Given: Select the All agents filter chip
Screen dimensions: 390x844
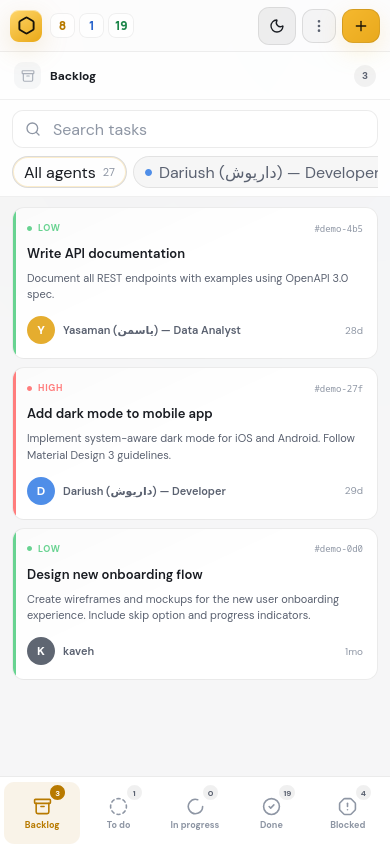Looking at the screenshot, I should coord(69,172).
